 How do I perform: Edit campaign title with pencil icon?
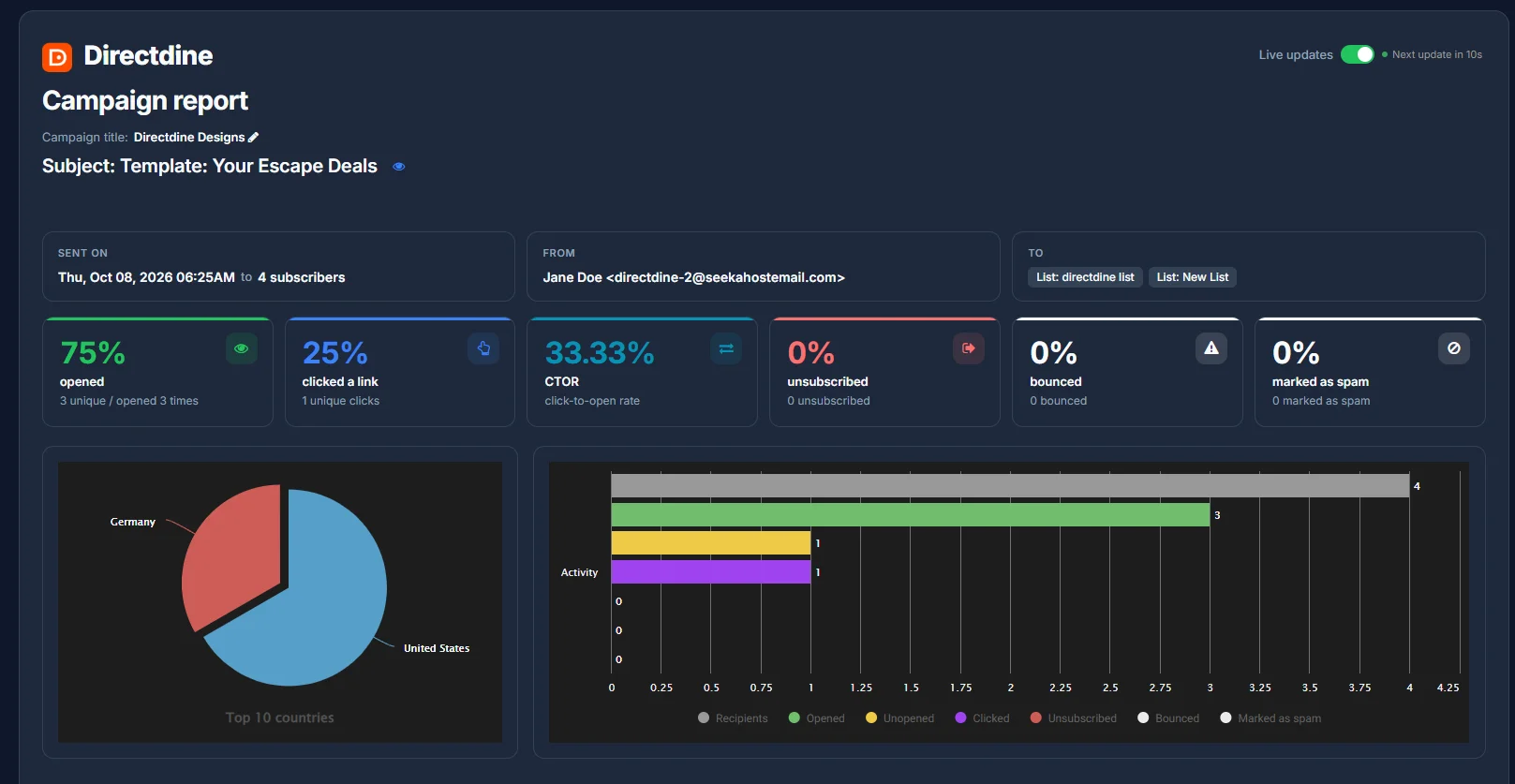(253, 137)
